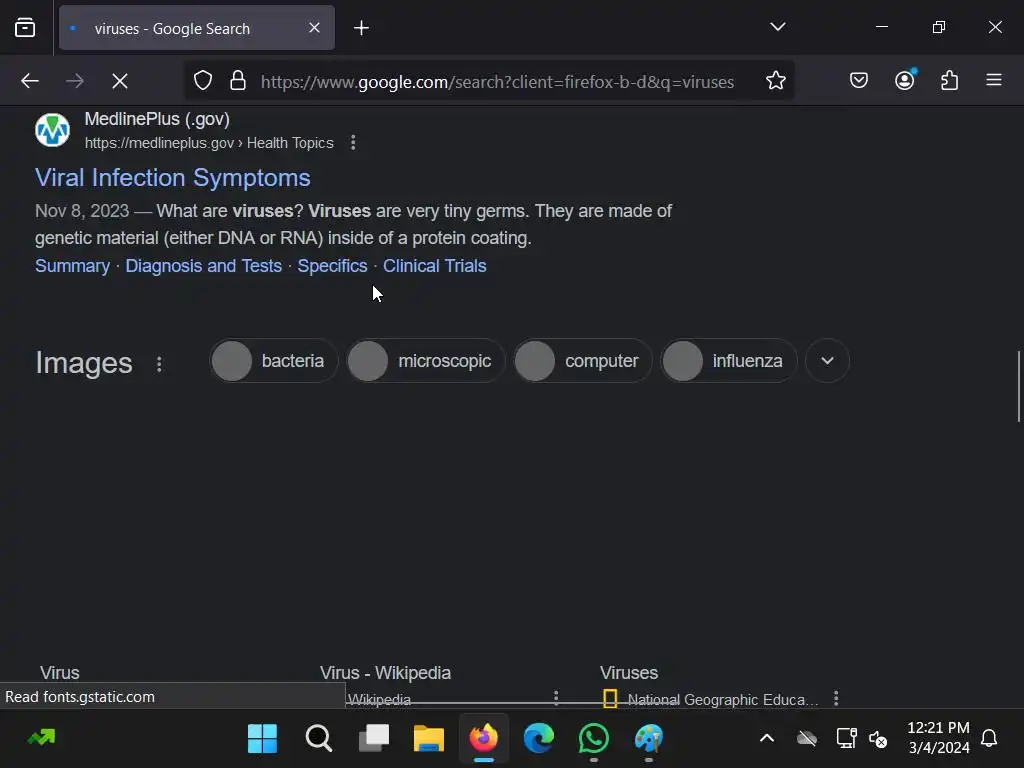Open File Explorer from taskbar
Viewport: 1024px width, 768px height.
[429, 739]
